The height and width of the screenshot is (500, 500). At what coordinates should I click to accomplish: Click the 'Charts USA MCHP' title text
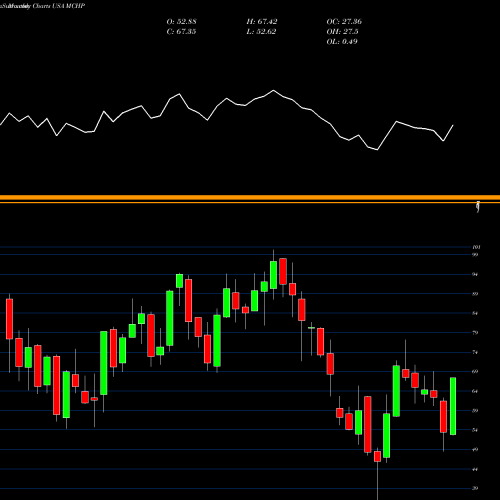tap(59, 6)
